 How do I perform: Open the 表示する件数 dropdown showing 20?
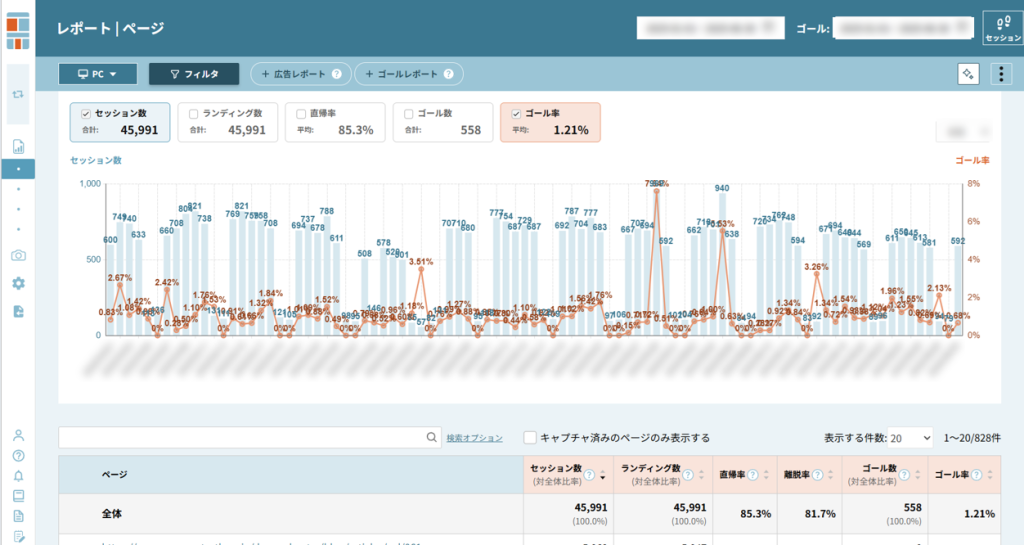[x=910, y=438]
